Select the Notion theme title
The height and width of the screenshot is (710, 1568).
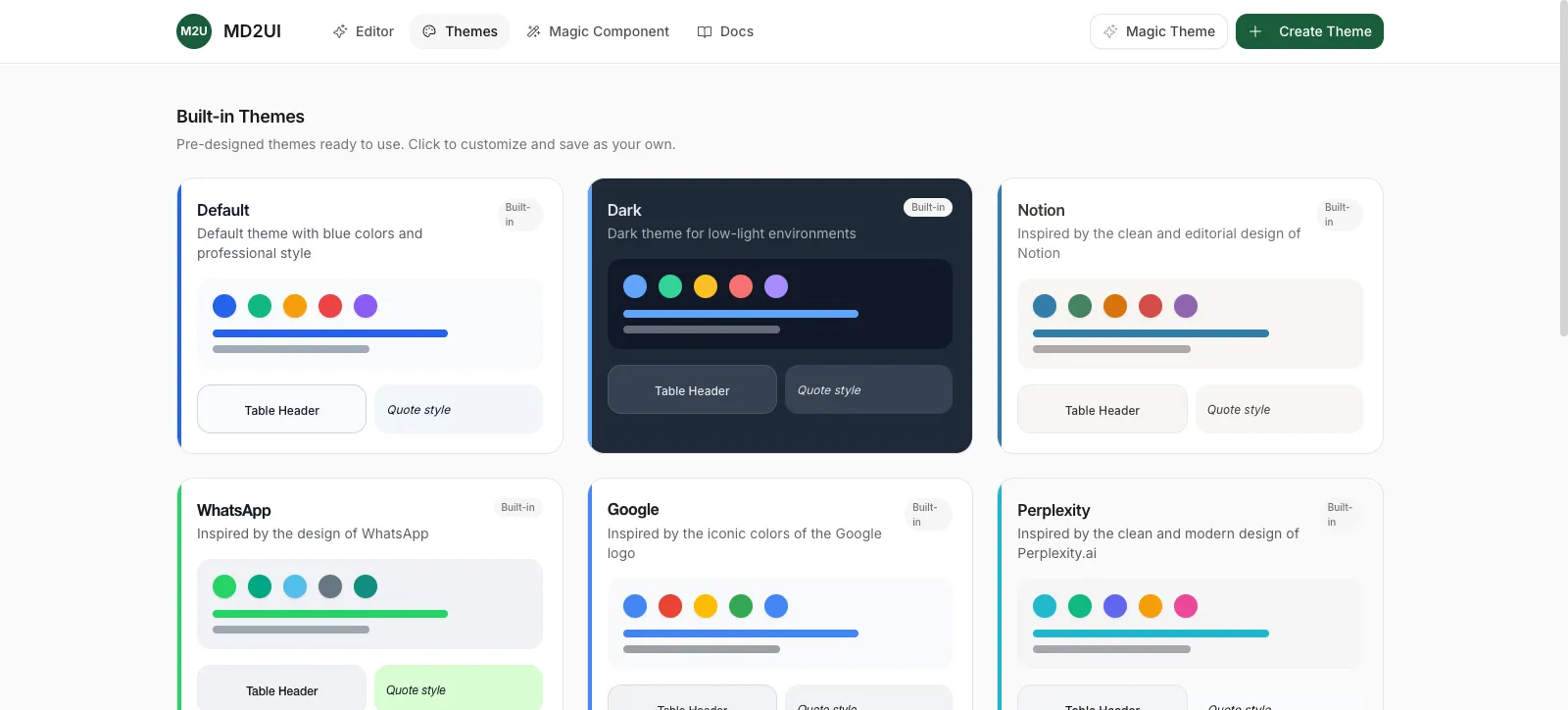click(x=1041, y=210)
